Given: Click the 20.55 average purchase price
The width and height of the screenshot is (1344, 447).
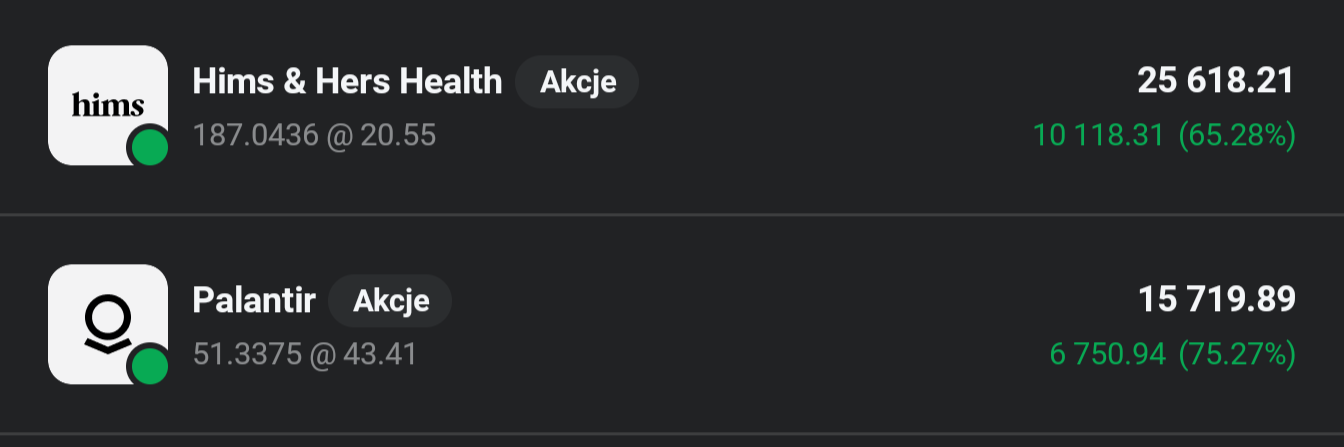Looking at the screenshot, I should click(x=398, y=135).
